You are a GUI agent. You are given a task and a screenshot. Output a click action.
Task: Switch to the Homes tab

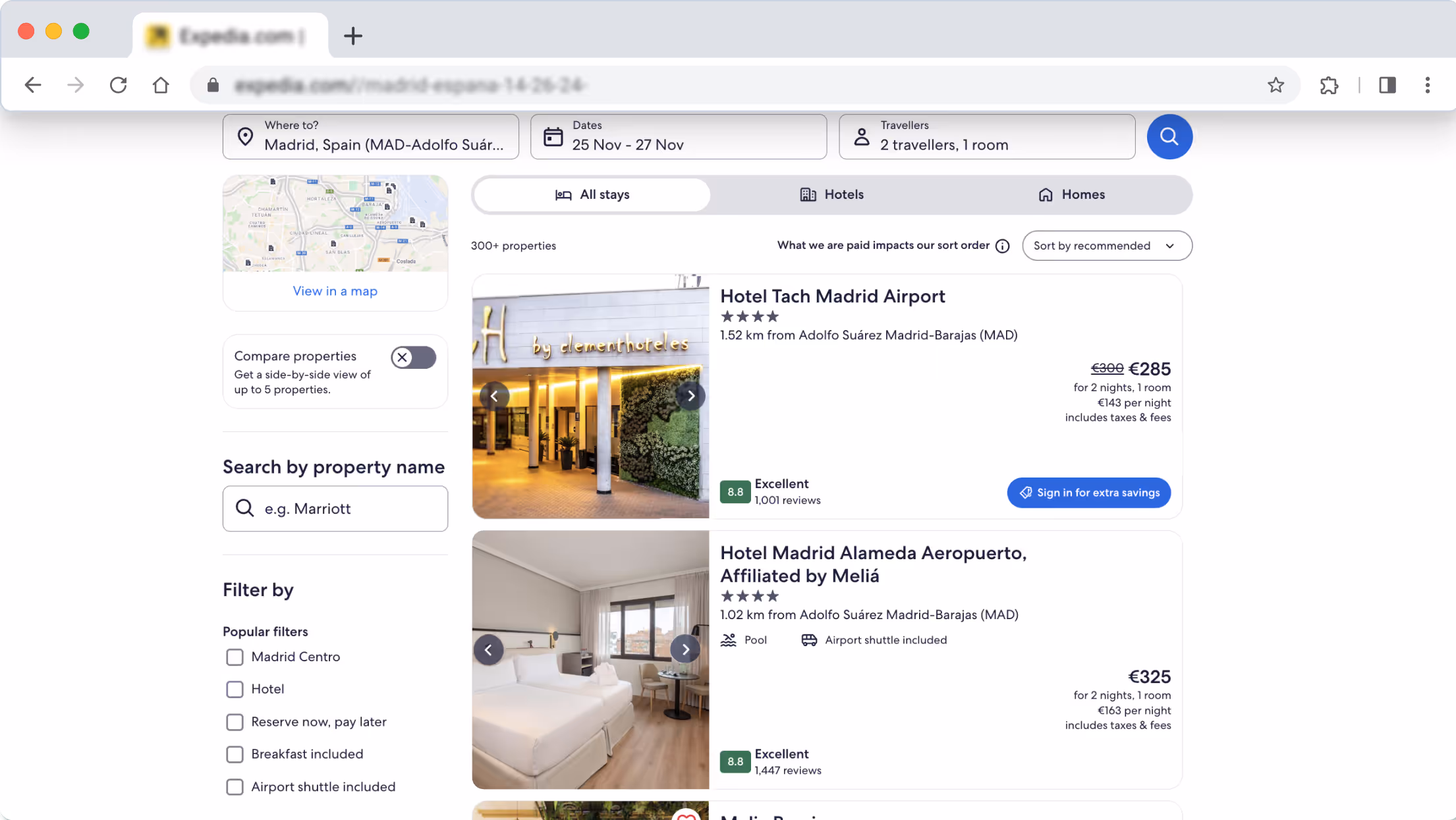(1071, 194)
